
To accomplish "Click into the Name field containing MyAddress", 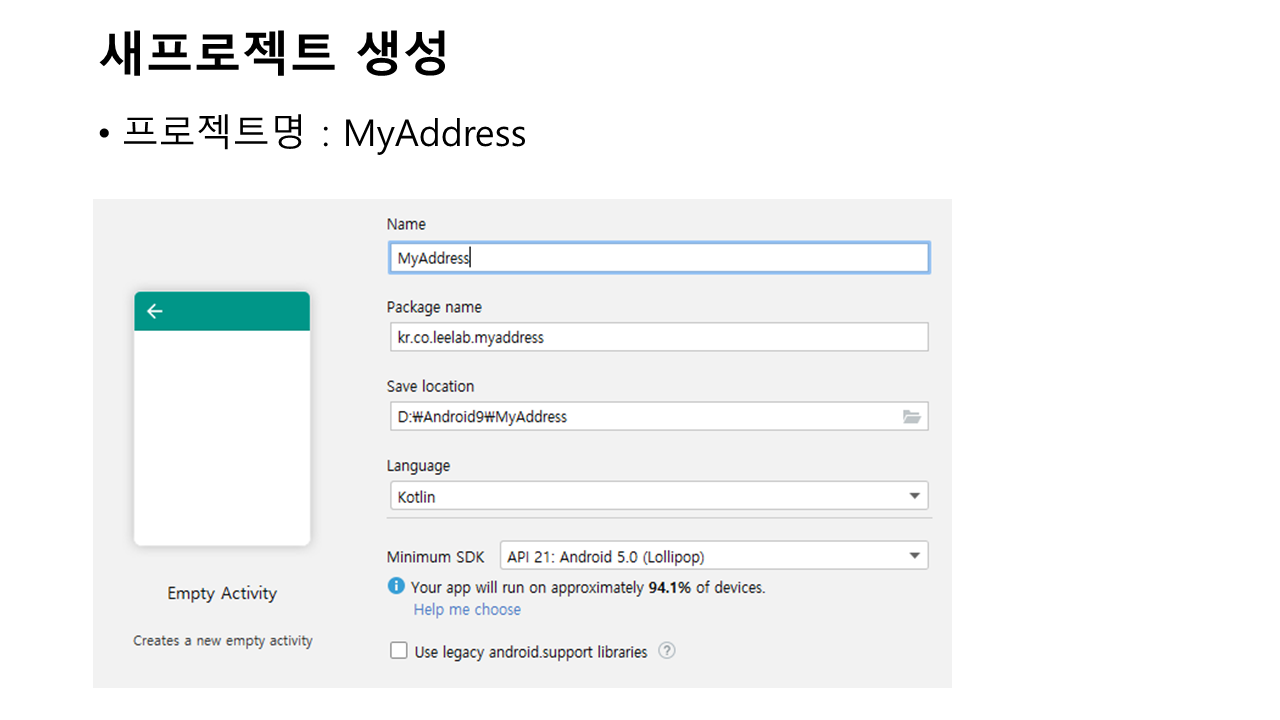I will point(658,258).
